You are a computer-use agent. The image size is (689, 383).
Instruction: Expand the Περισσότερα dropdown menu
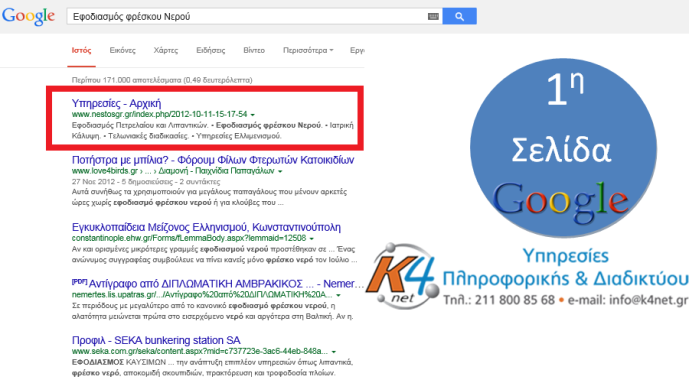point(308,51)
